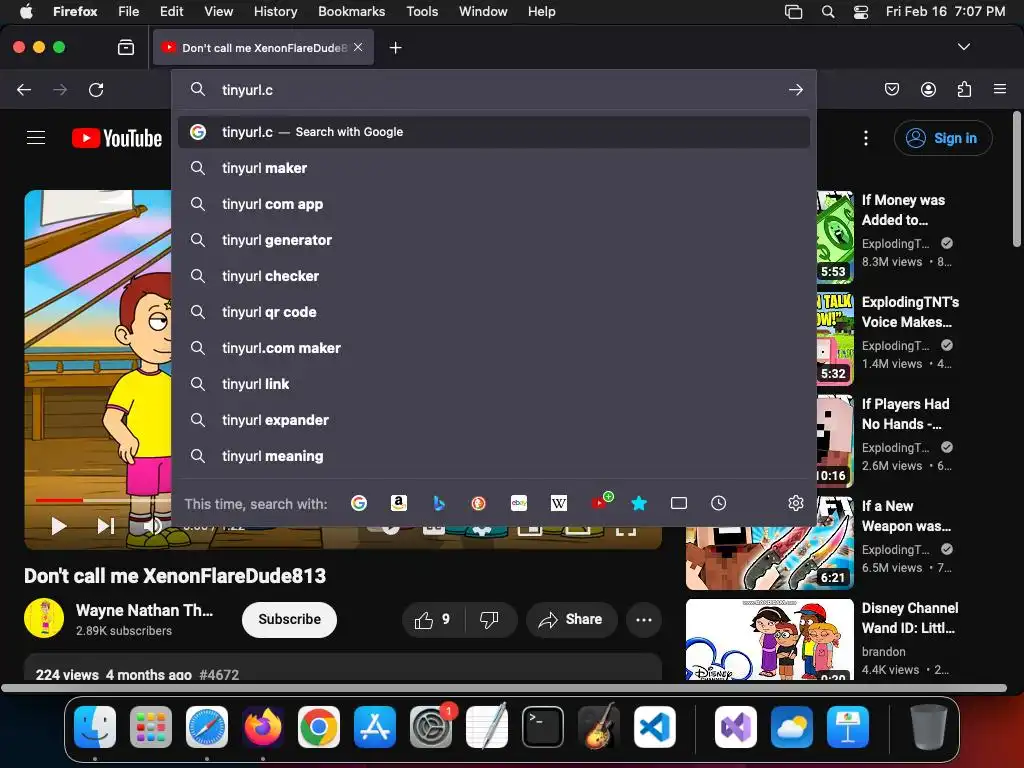
Task: Search history with clock icon
Action: (718, 503)
